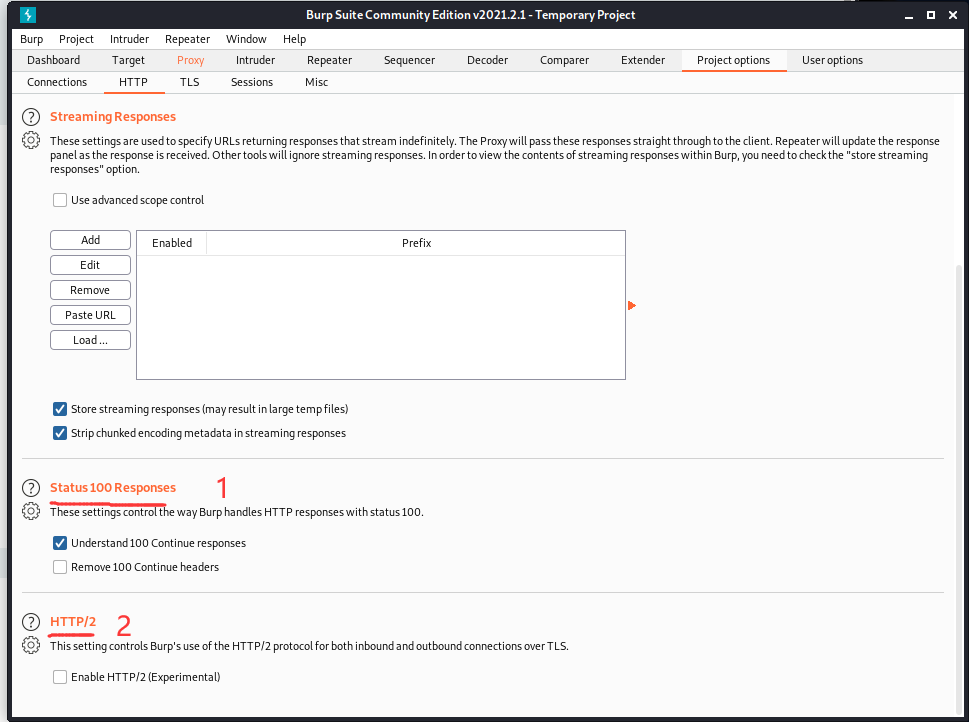This screenshot has width=969, height=722.
Task: Click orange arrow beside the prefix table
Action: pos(632,305)
